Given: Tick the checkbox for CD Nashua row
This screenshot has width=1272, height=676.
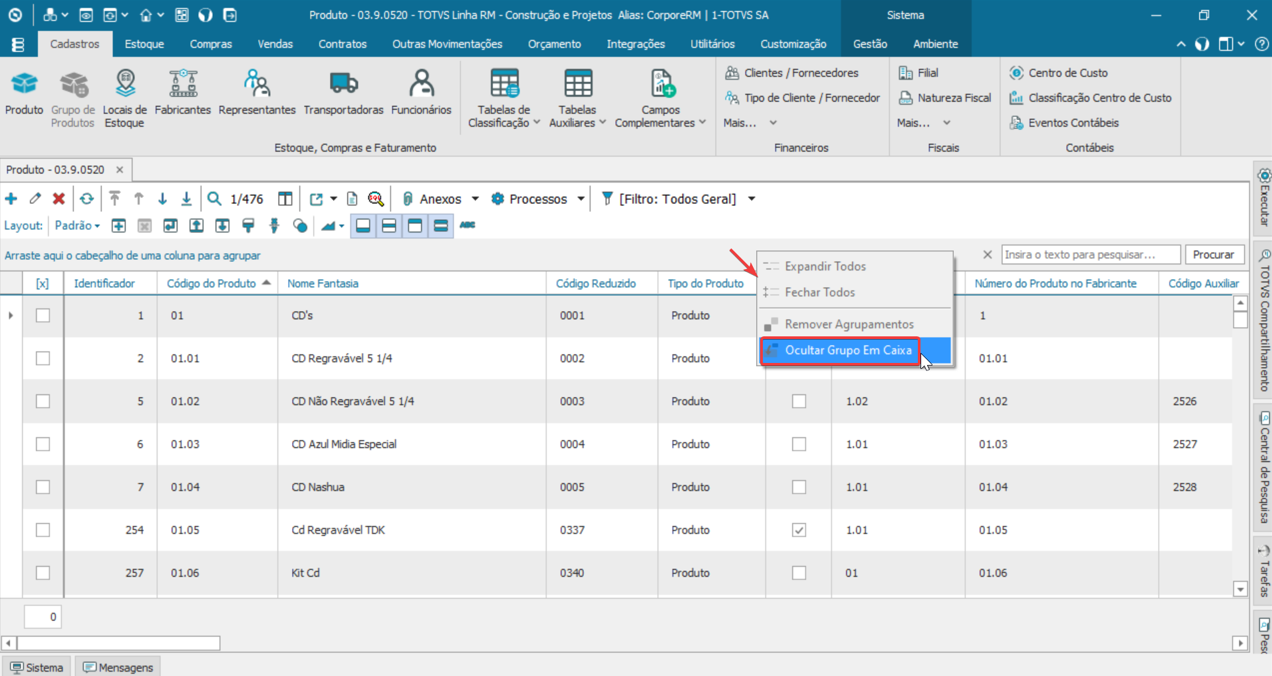Looking at the screenshot, I should tap(42, 487).
